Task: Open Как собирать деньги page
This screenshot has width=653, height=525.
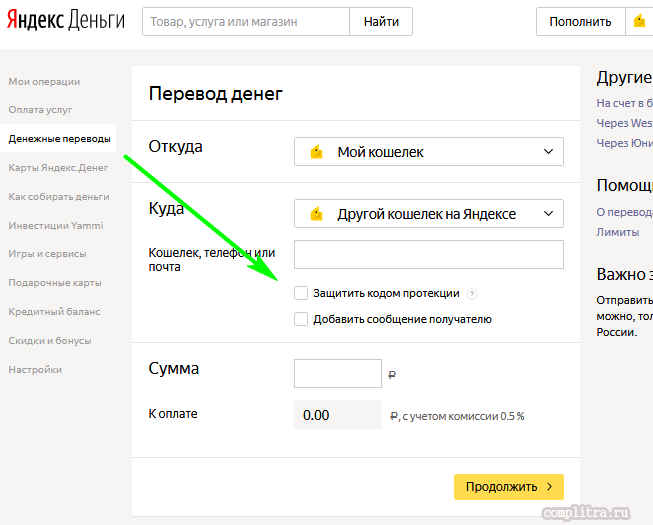Action: point(59,197)
